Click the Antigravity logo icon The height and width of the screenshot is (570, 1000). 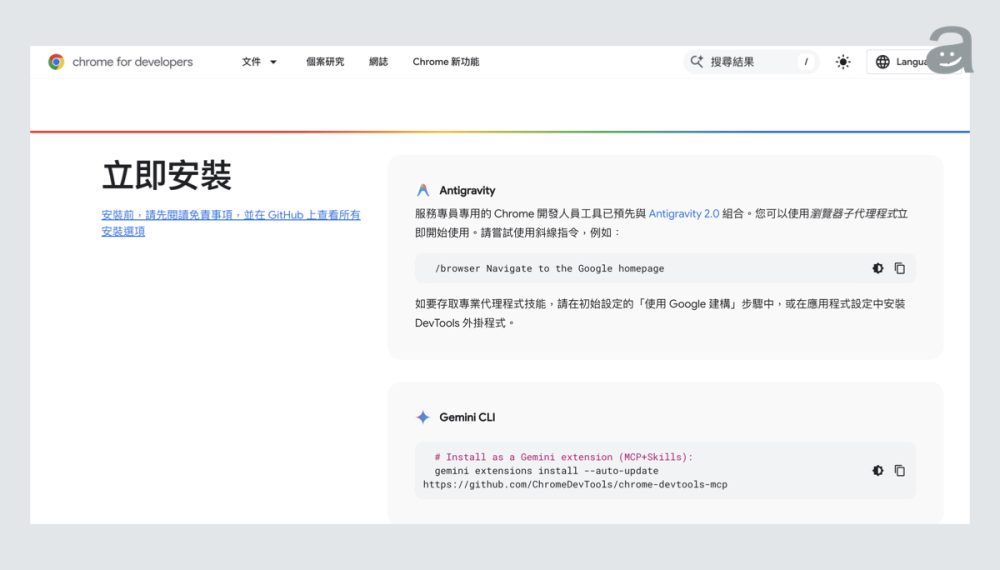pos(423,190)
